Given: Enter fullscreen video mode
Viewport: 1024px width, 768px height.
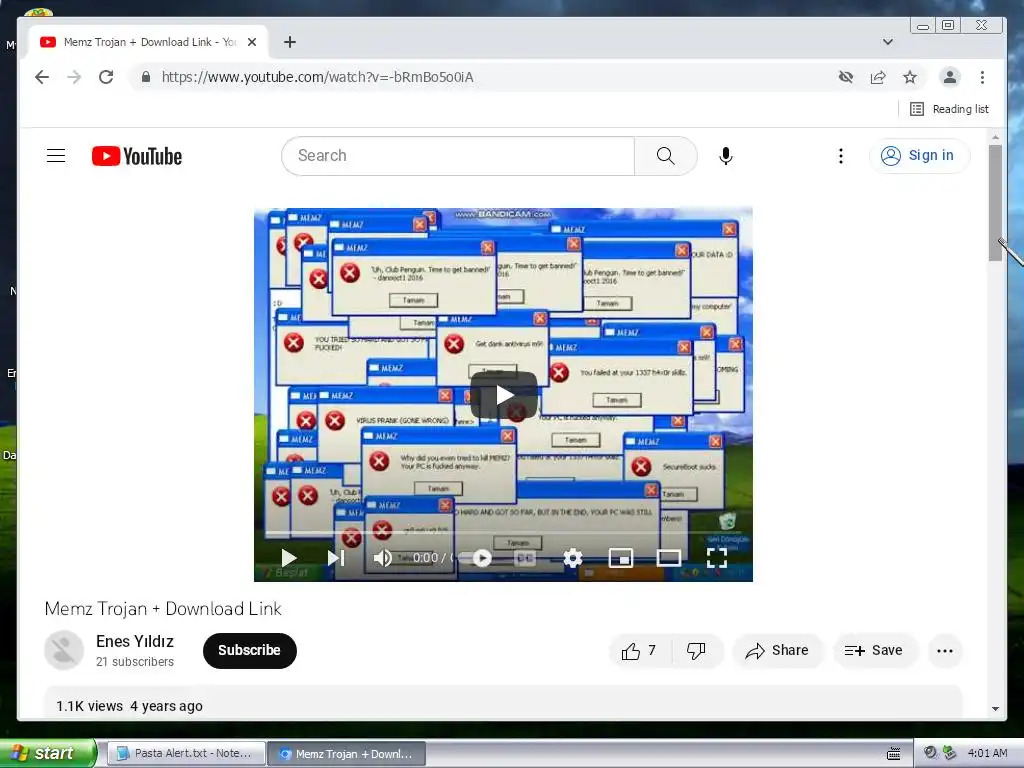Looking at the screenshot, I should coord(716,558).
